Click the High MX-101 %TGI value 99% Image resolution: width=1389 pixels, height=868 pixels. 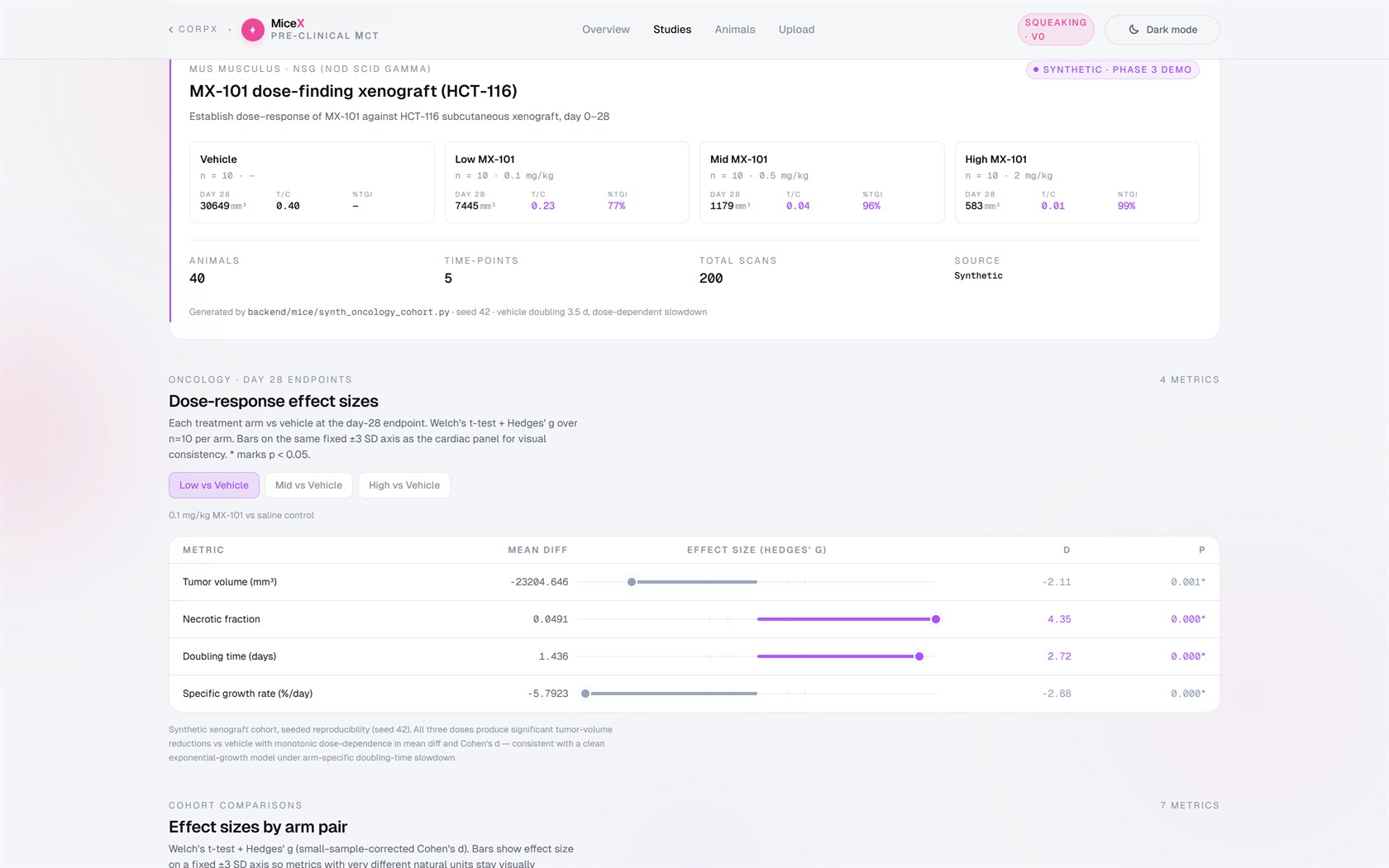tap(1127, 206)
